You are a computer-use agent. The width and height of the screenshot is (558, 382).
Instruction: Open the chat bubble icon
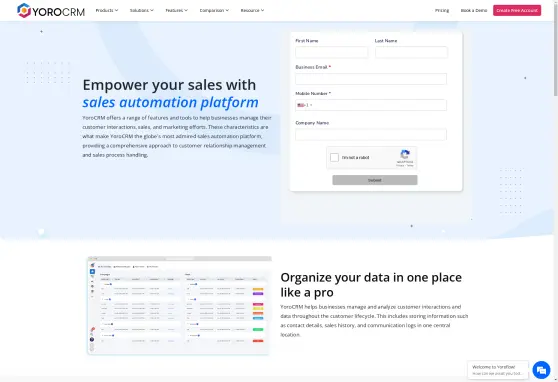pyautogui.click(x=541, y=370)
